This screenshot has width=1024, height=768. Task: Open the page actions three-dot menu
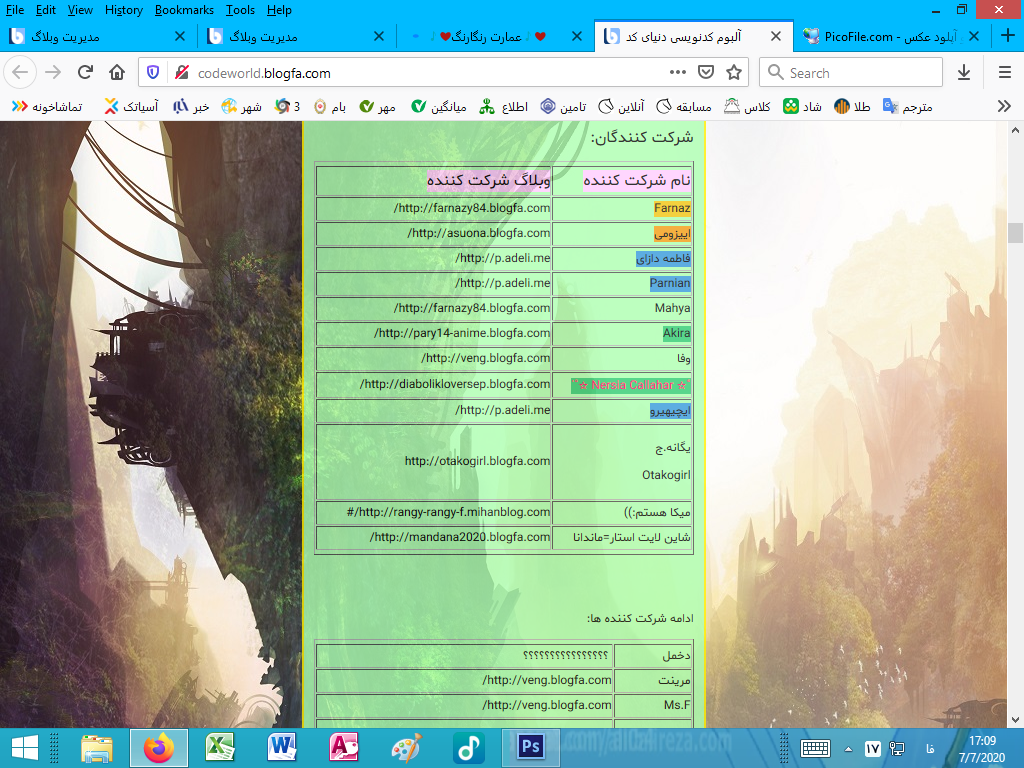[x=677, y=73]
